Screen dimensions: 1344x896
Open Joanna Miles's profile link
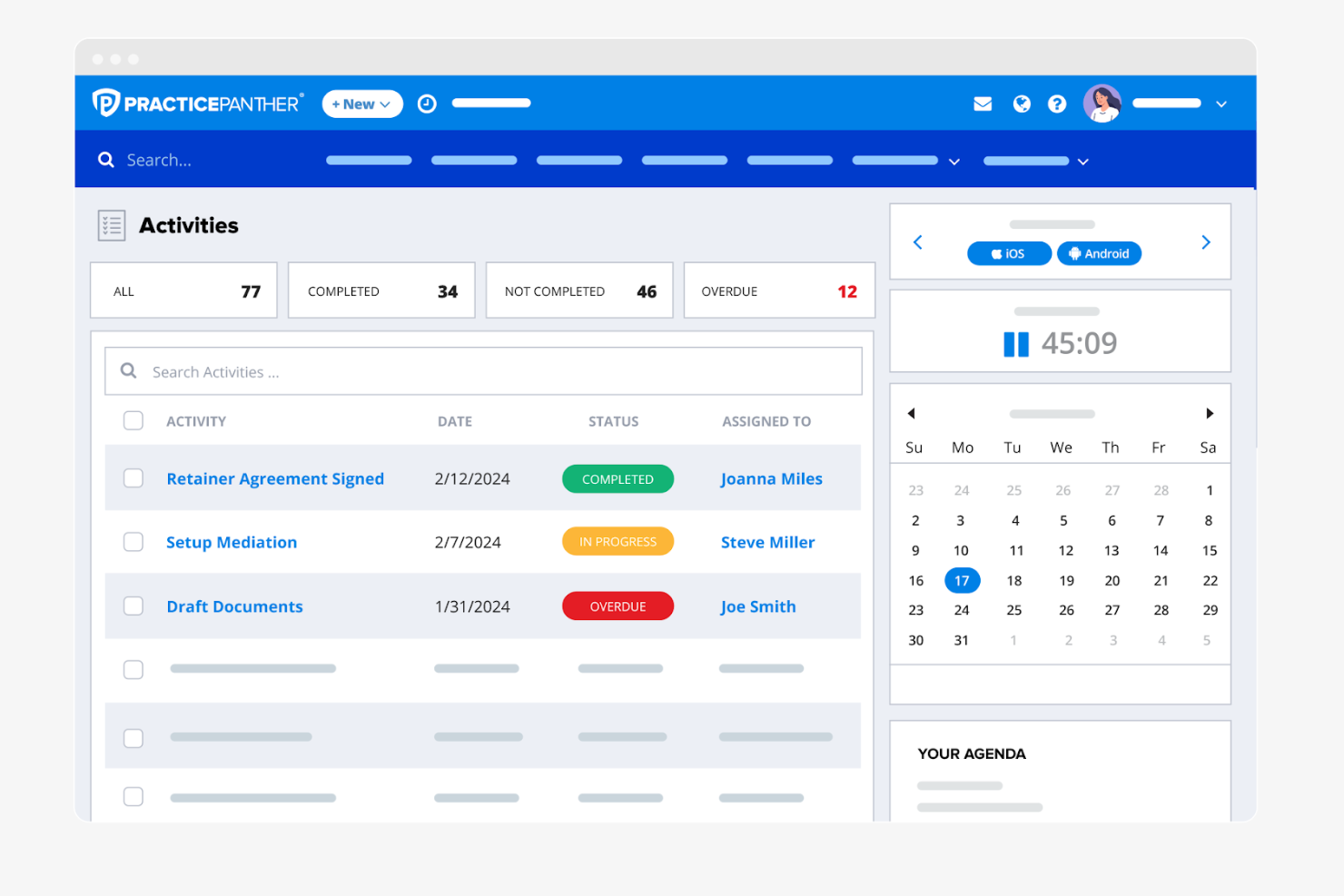tap(771, 478)
